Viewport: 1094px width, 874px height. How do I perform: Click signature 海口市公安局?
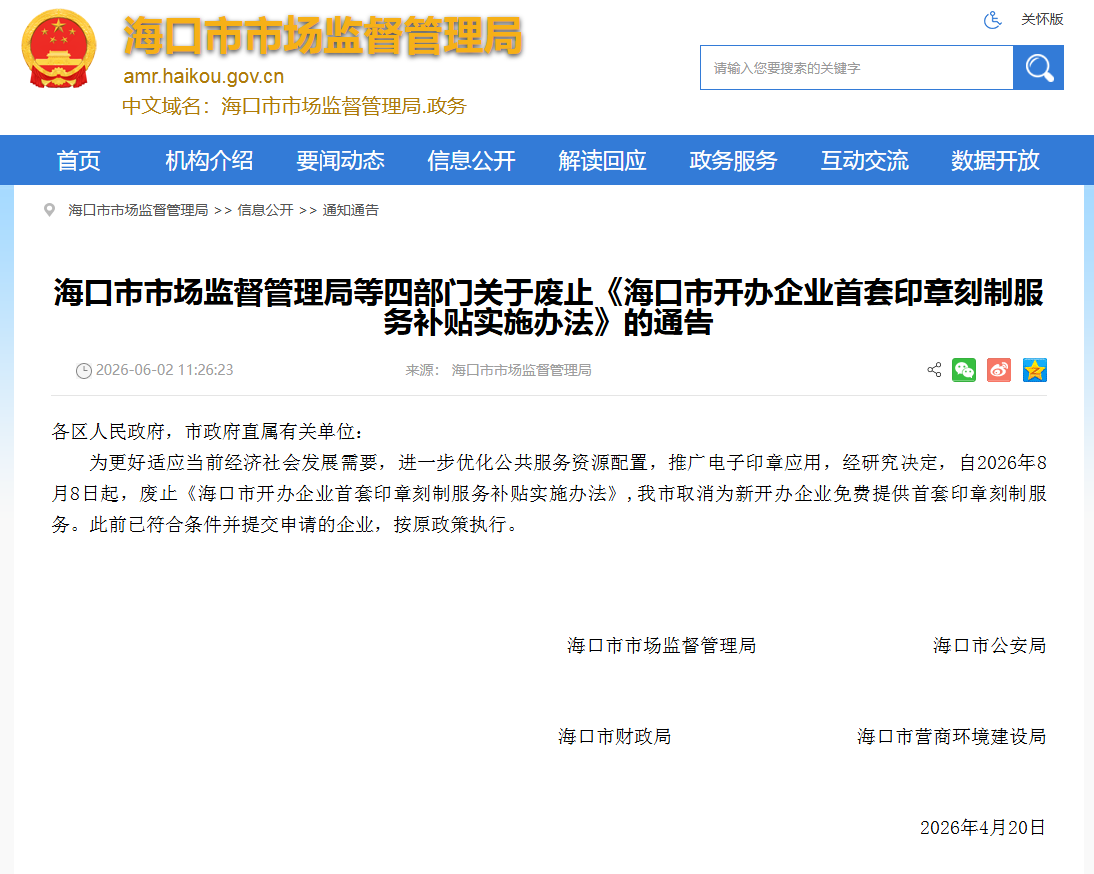point(989,646)
